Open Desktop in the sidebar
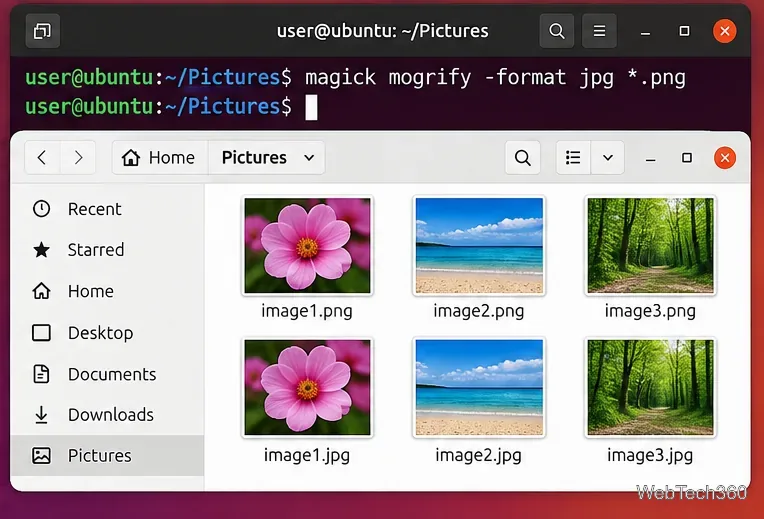Screen dimensions: 764x519 tap(107, 333)
